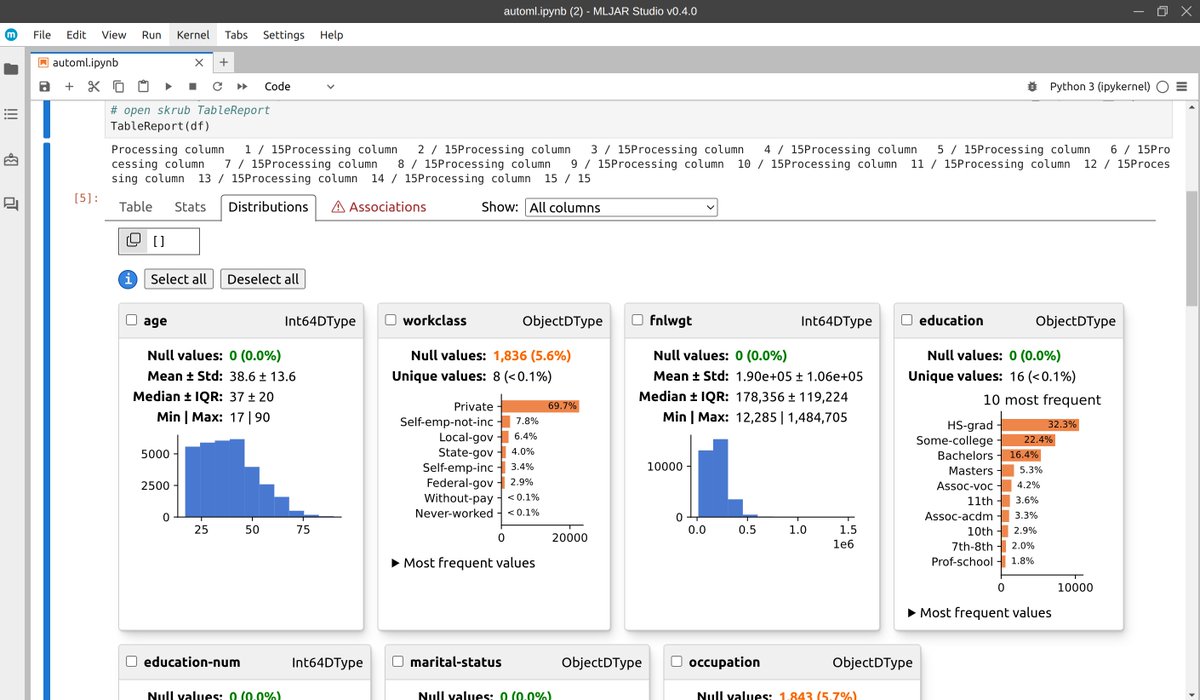Save the automl.ipynb notebook

pos(44,86)
